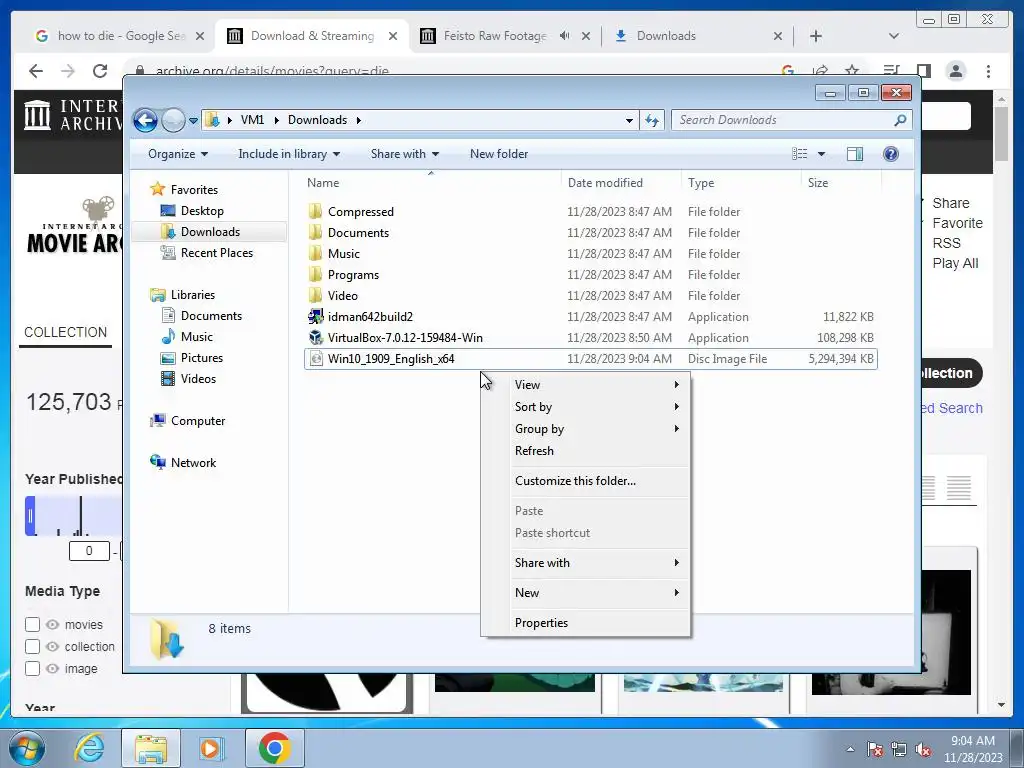This screenshot has width=1024, height=768.
Task: Select the idman642build2 application icon
Action: [x=315, y=317]
